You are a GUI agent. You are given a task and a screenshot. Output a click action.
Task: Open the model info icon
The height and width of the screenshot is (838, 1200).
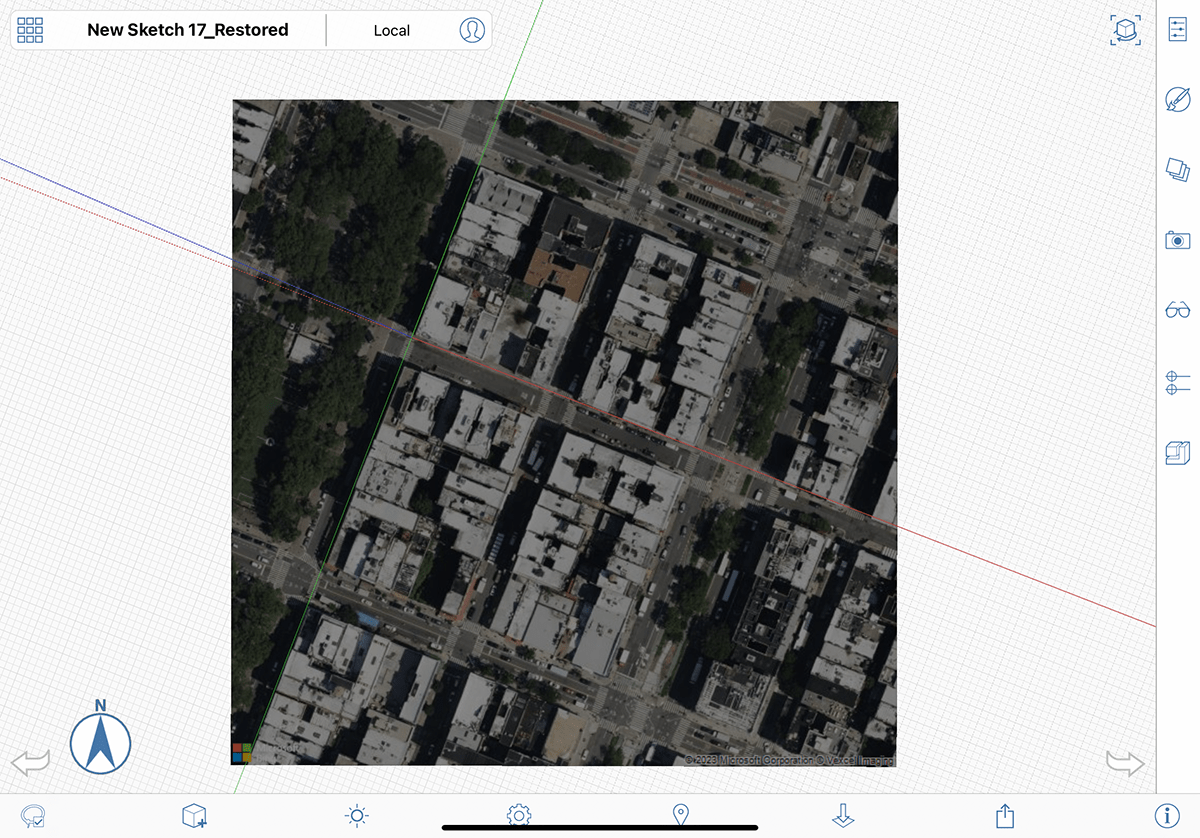(x=1166, y=816)
